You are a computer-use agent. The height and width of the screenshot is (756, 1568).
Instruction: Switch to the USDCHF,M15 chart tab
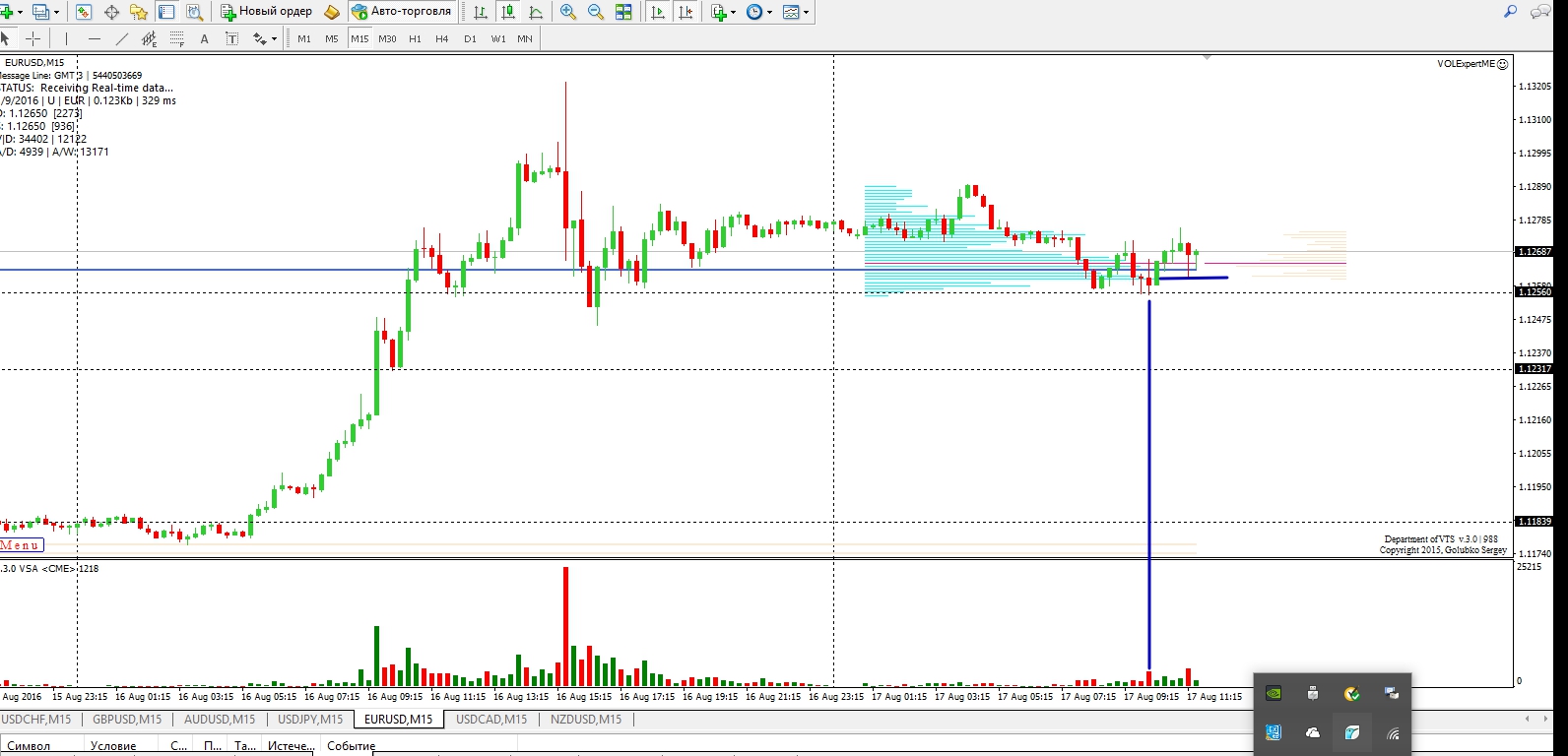[36, 720]
